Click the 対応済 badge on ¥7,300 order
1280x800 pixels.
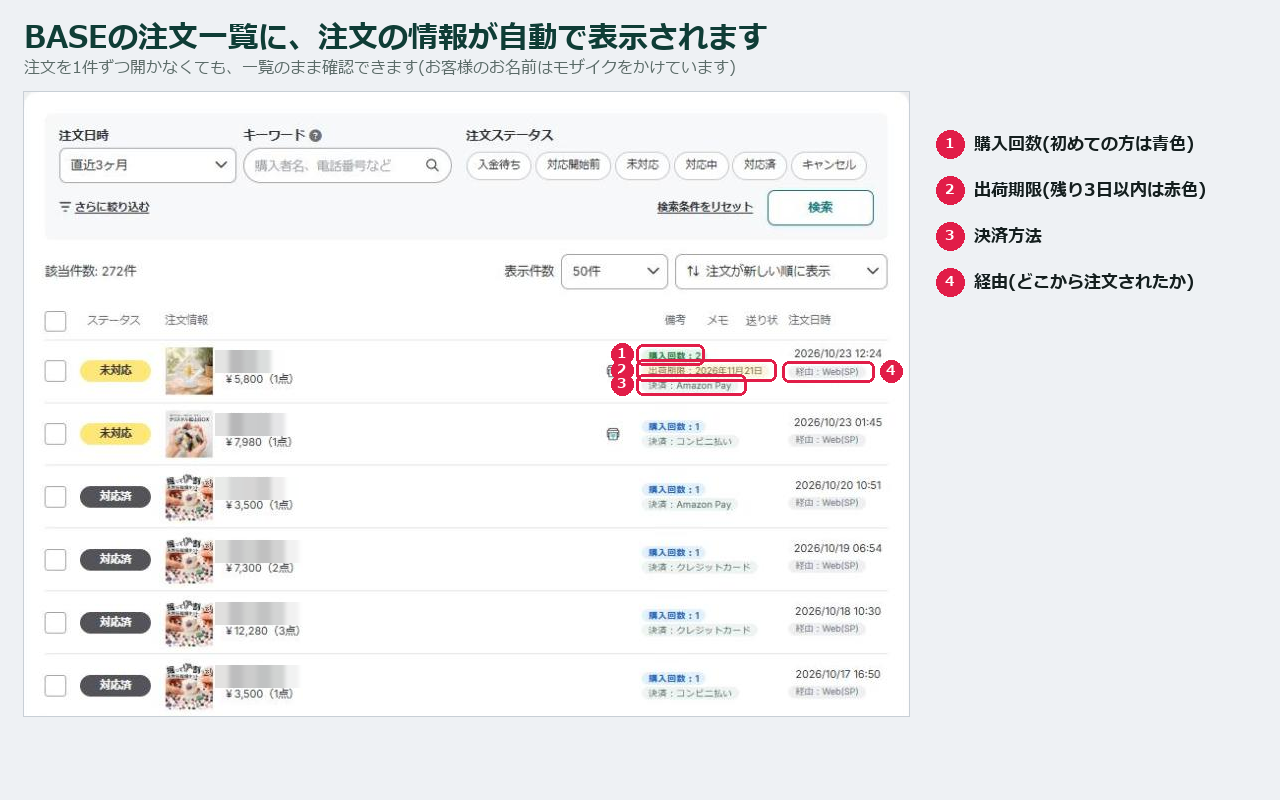pyautogui.click(x=115, y=560)
